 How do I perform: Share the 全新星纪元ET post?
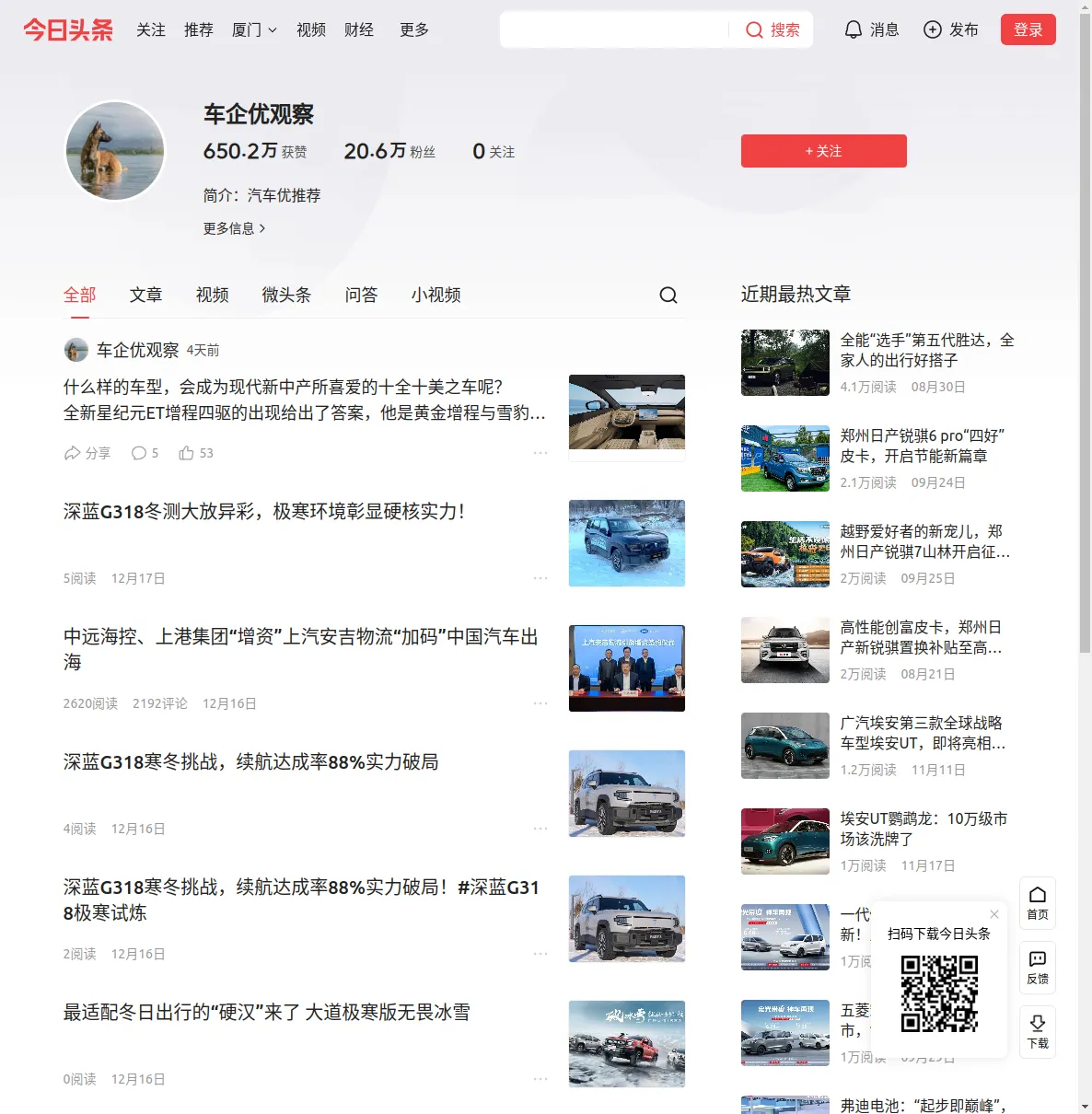[87, 453]
